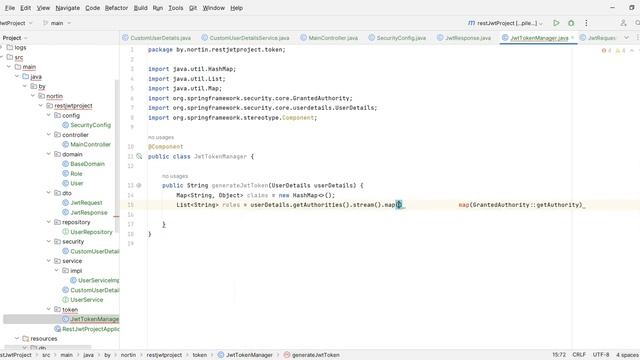Screen dimensions: 640x360
Task: Open Role class in the project tree
Action: [x=76, y=173]
